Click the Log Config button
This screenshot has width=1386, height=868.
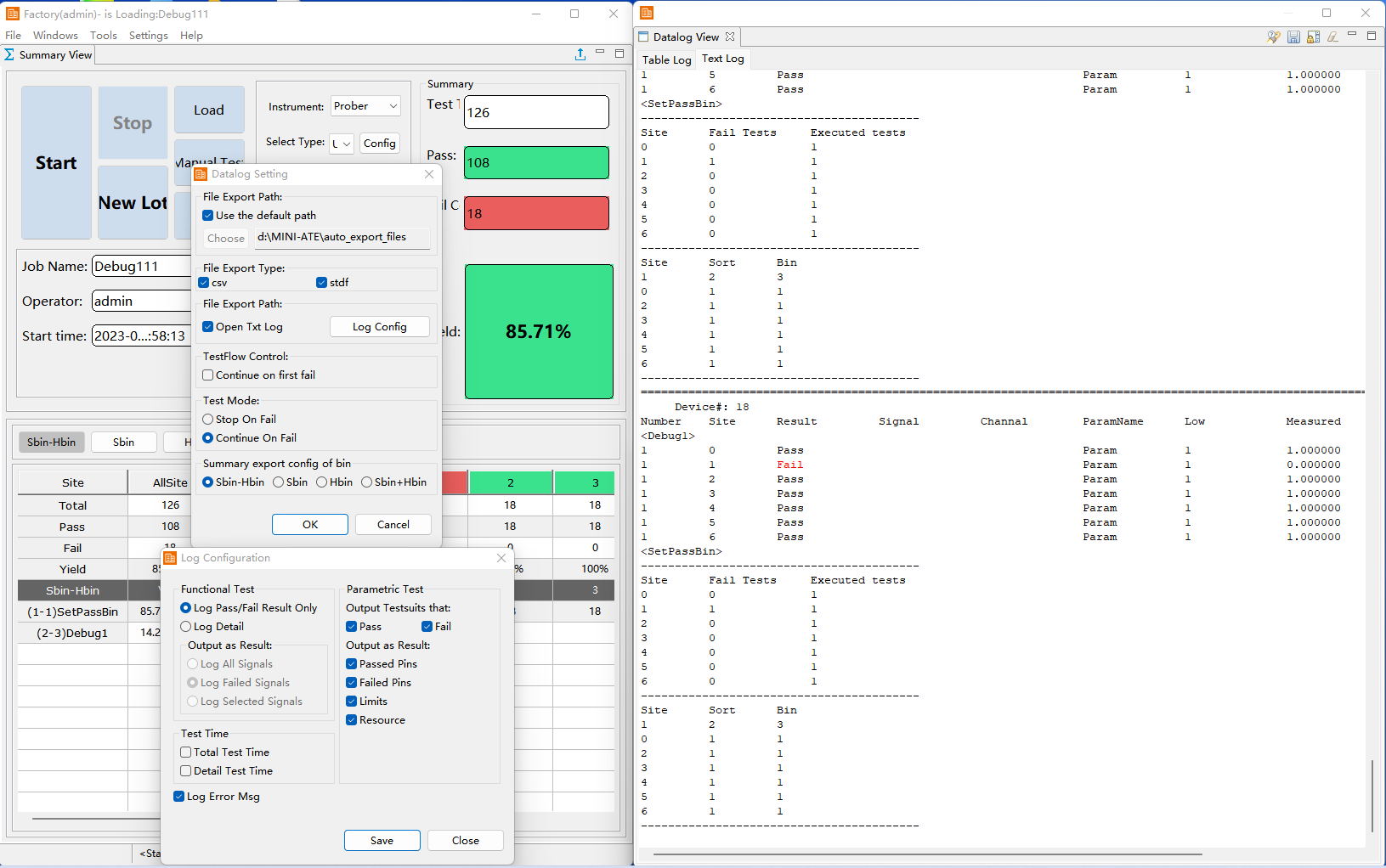pos(379,327)
